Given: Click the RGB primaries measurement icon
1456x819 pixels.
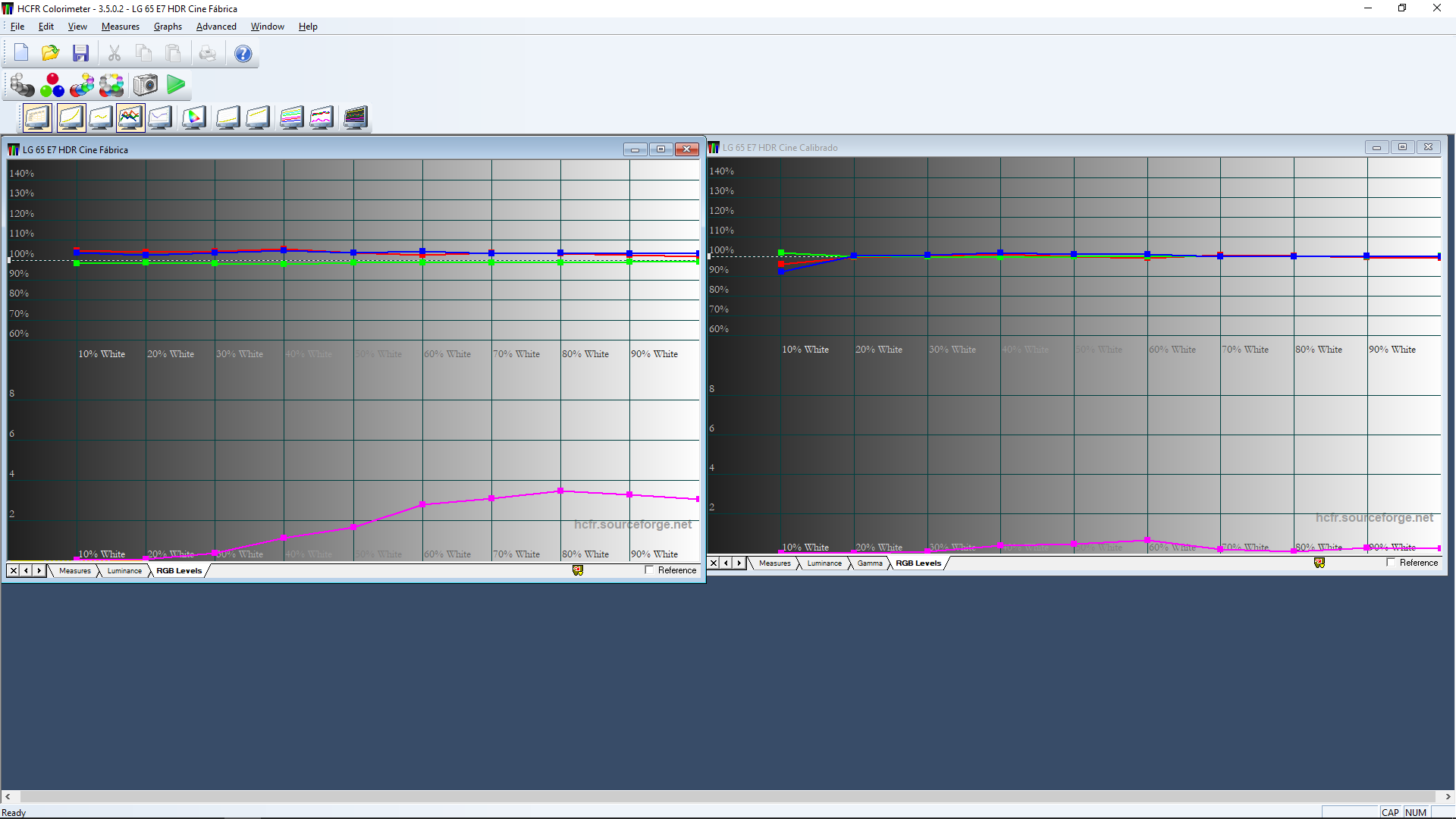Looking at the screenshot, I should point(52,85).
